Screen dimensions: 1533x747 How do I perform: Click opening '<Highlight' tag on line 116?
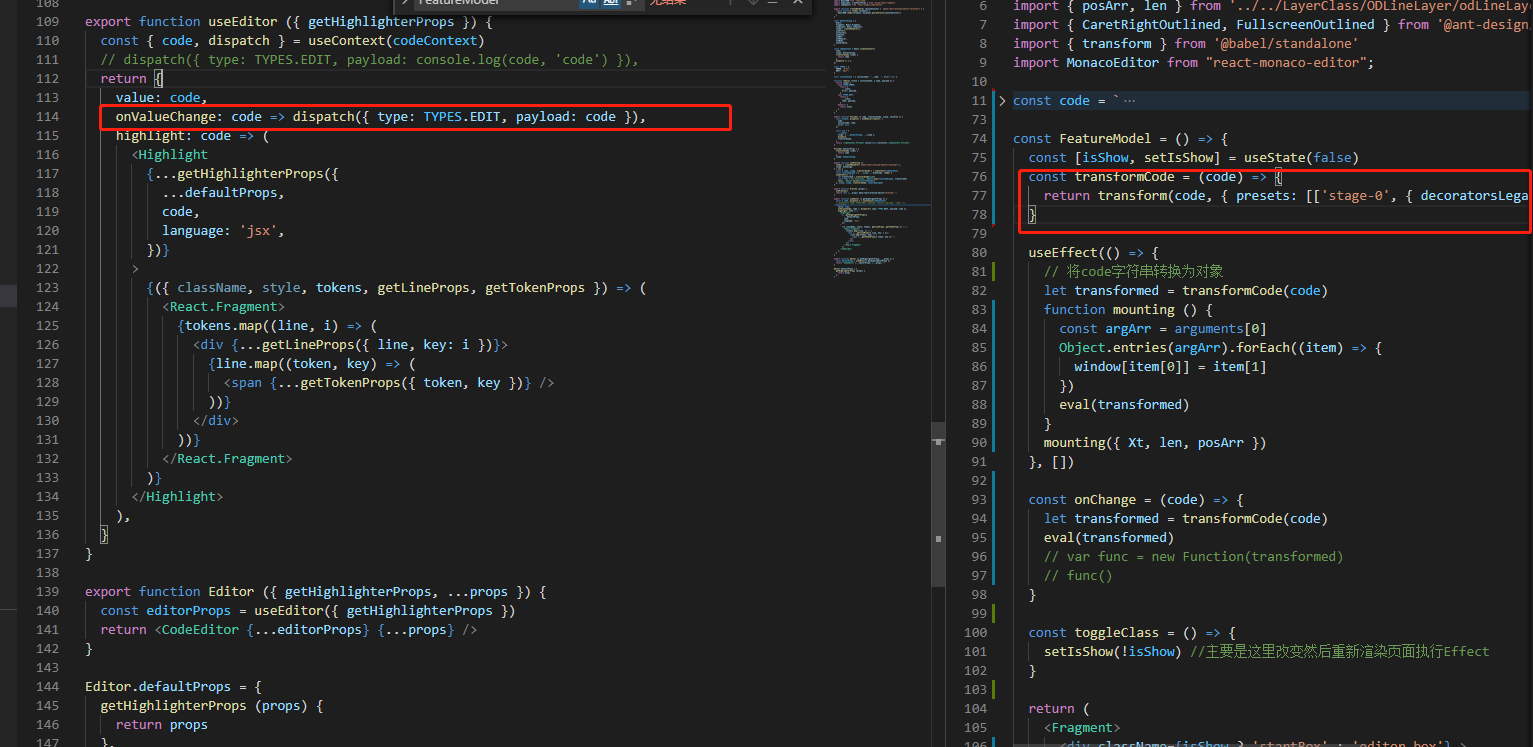tap(170, 155)
